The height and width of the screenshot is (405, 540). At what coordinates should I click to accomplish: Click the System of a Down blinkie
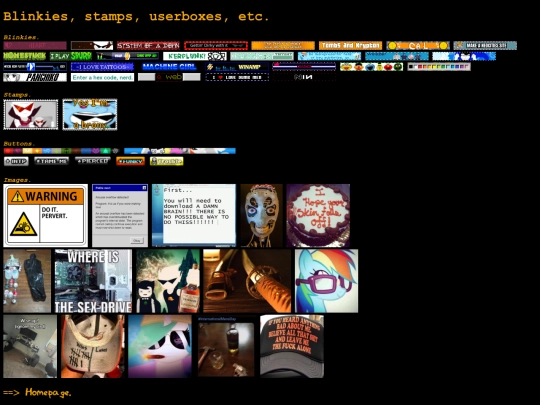(x=148, y=45)
